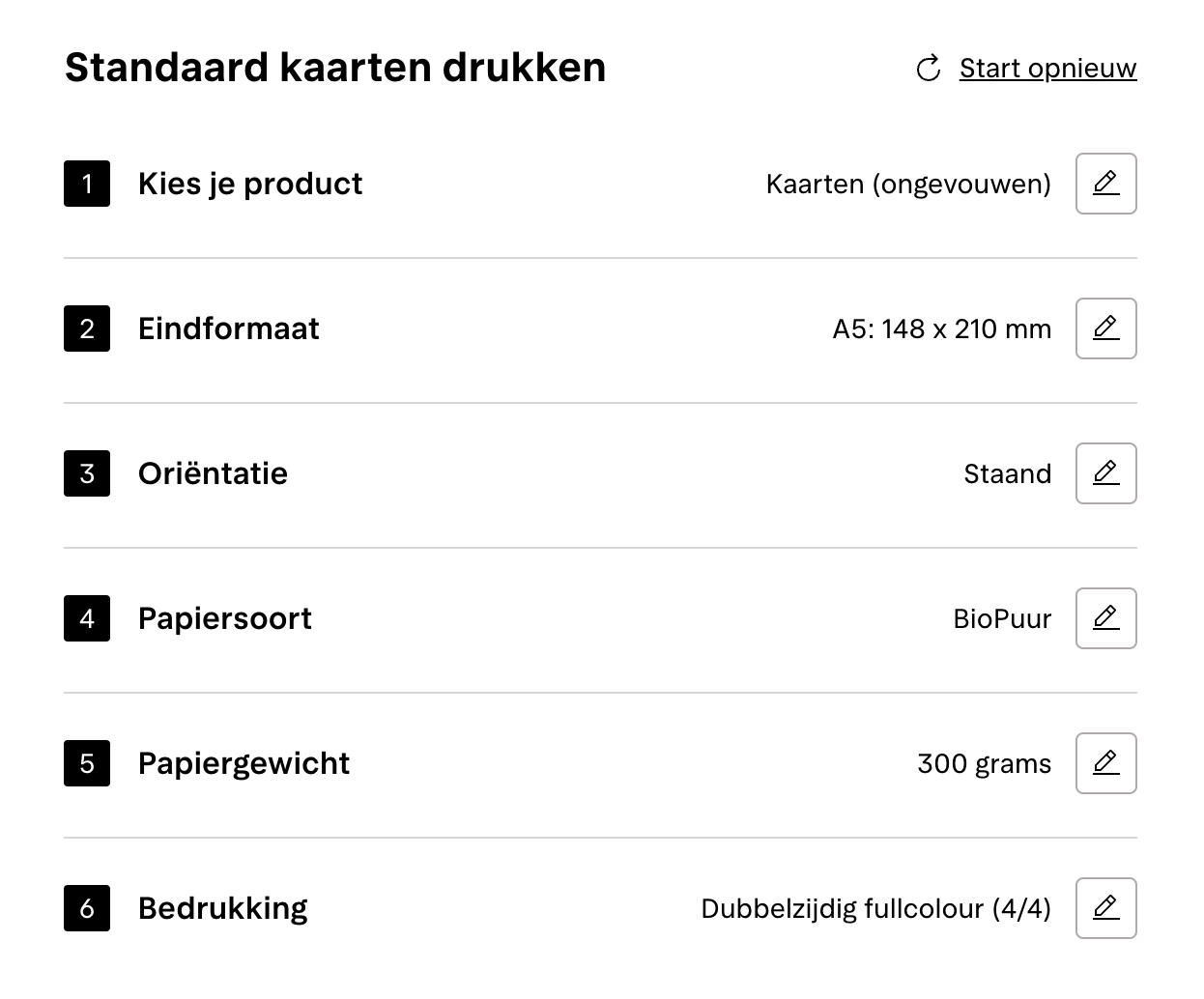The height and width of the screenshot is (999, 1204).
Task: Click the Papiergewicht step title
Action: [x=244, y=763]
